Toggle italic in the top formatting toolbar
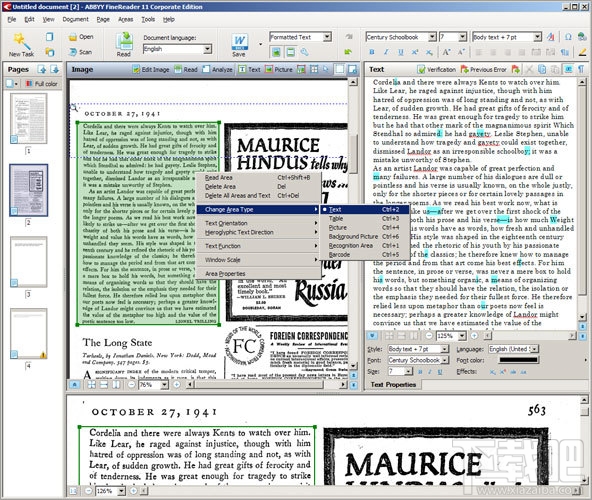 386,52
